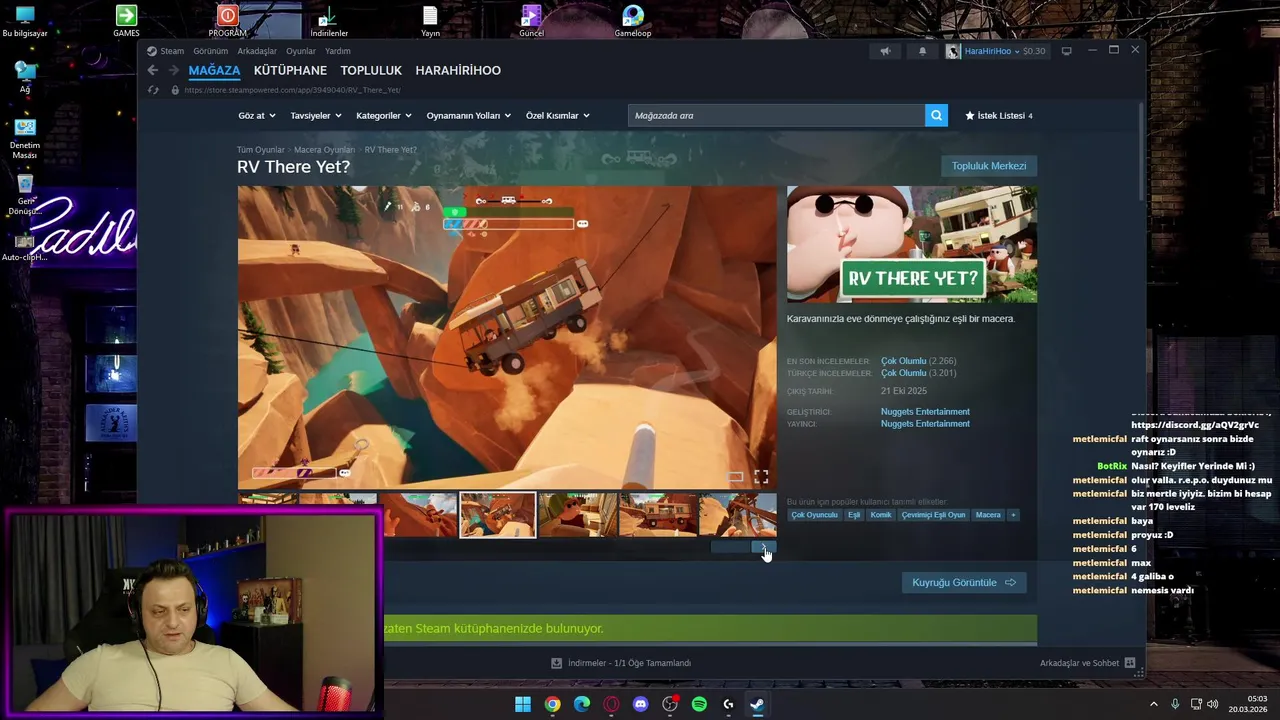Screen dimensions: 1280x720
Task: Click Kuyruğu Görüntüle button
Action: pos(963,582)
